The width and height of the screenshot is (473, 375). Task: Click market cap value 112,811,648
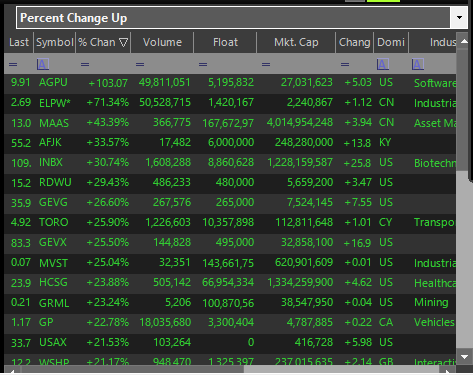(x=304, y=223)
